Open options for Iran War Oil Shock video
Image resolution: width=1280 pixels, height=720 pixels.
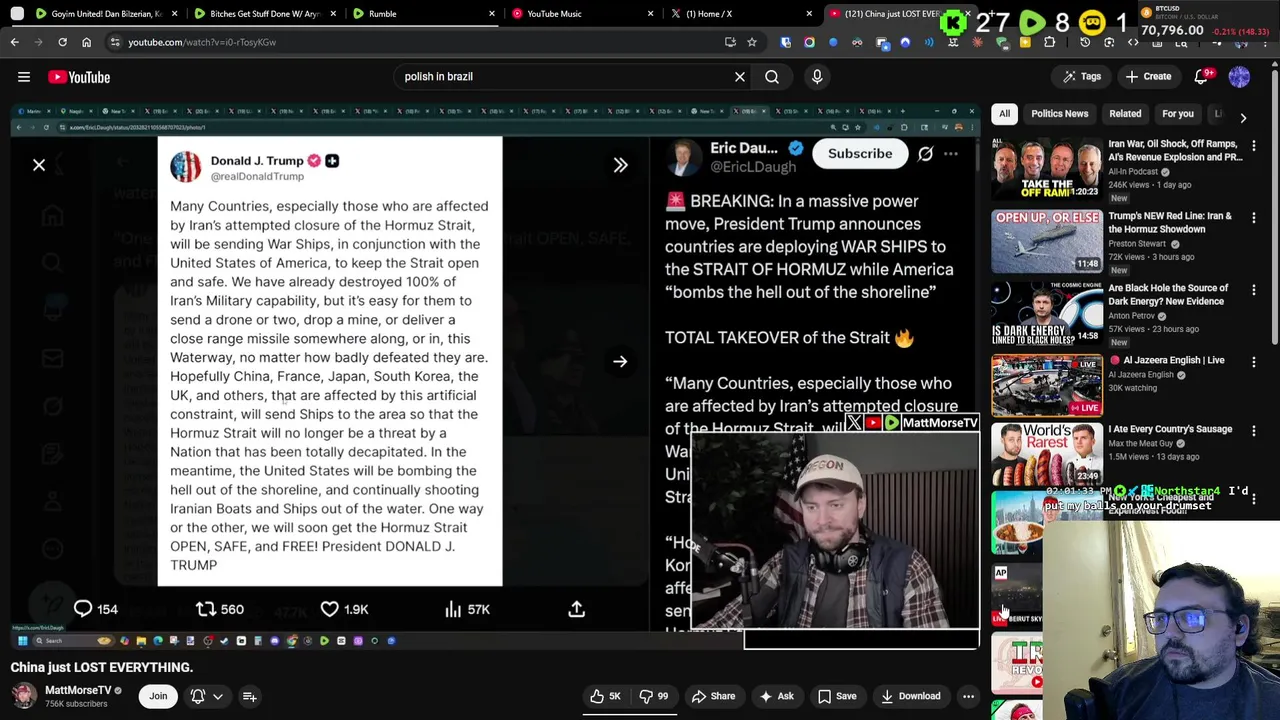tap(1254, 146)
